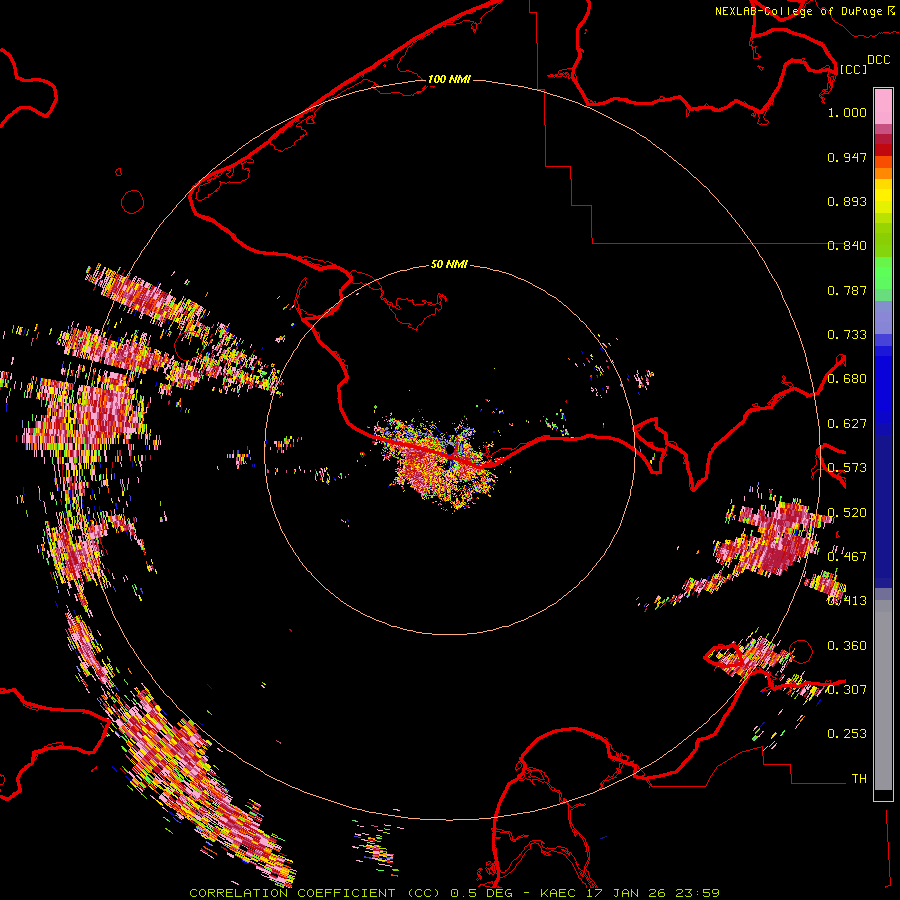Screen dimensions: 900x900
Task: Click the 0.467 scale value
Action: (847, 557)
